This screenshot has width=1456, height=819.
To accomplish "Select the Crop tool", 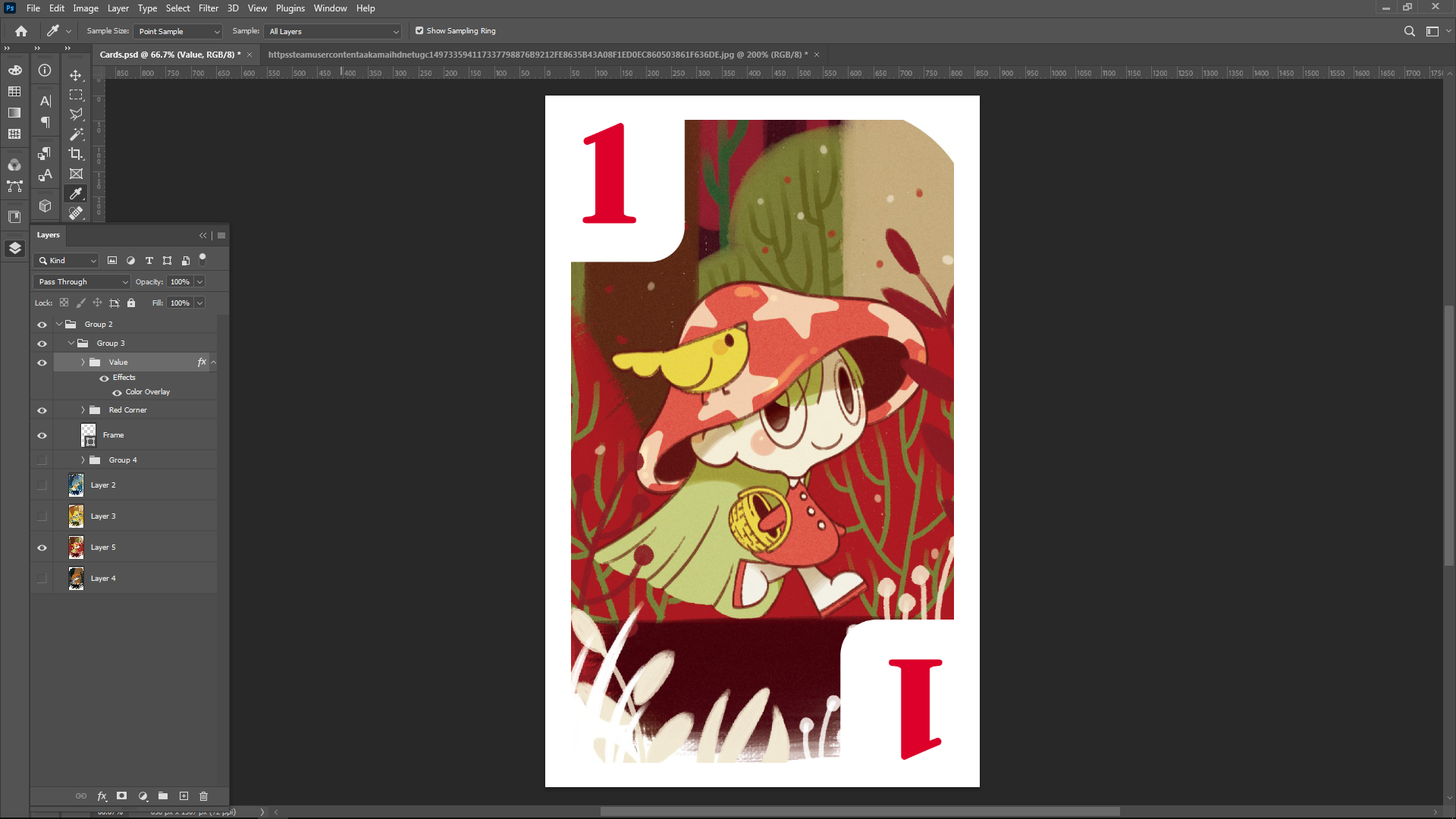I will coord(76,154).
